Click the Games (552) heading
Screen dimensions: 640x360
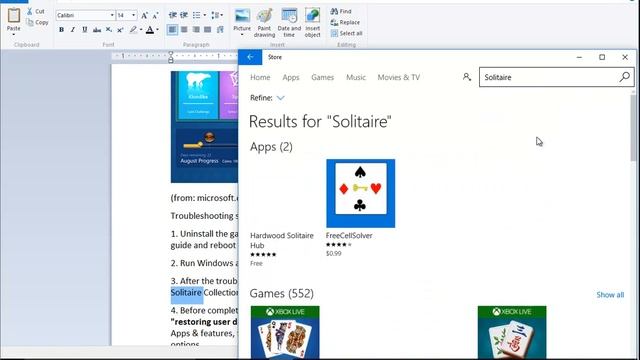tap(282, 293)
